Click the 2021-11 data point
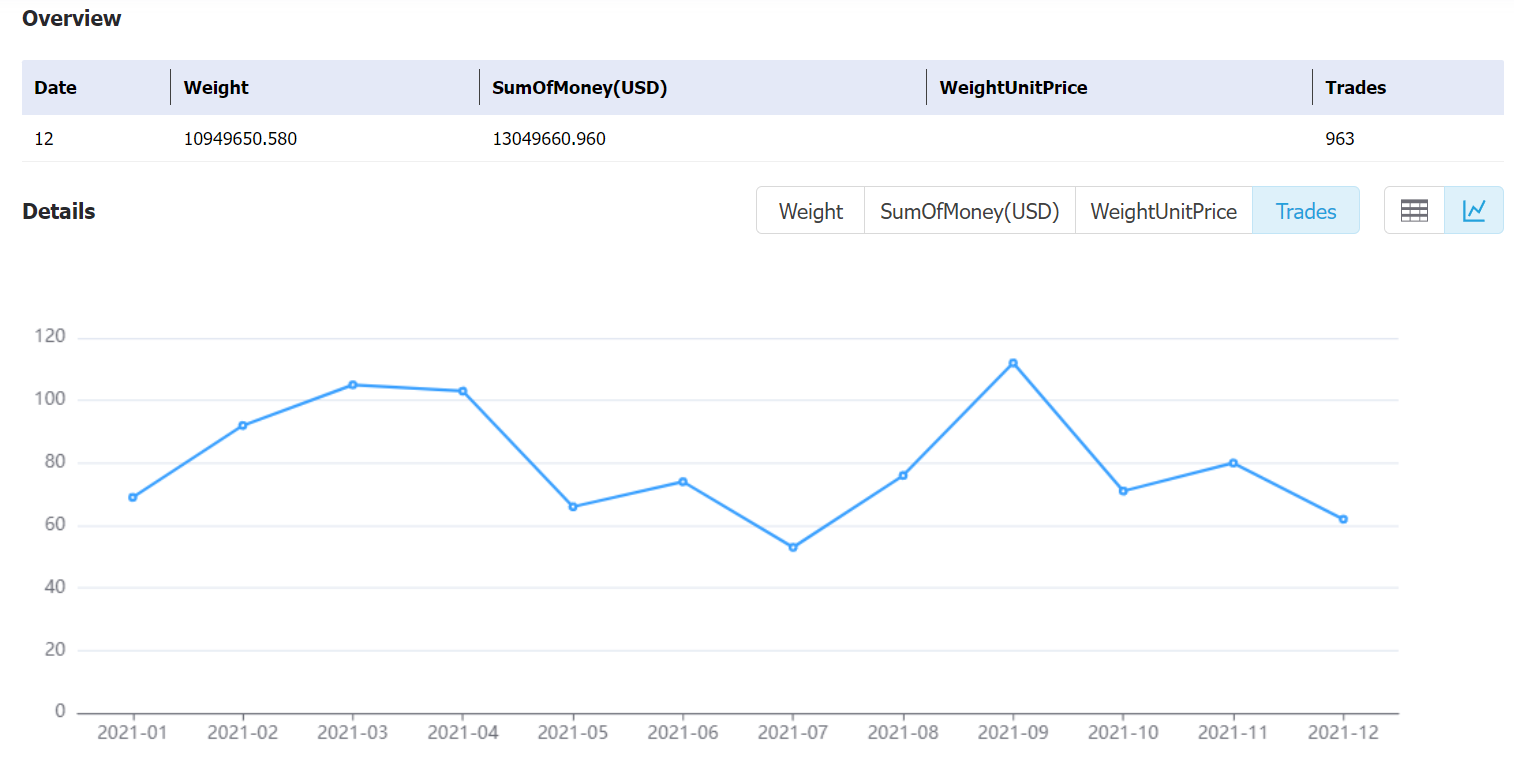The height and width of the screenshot is (773, 1514). 1233,463
